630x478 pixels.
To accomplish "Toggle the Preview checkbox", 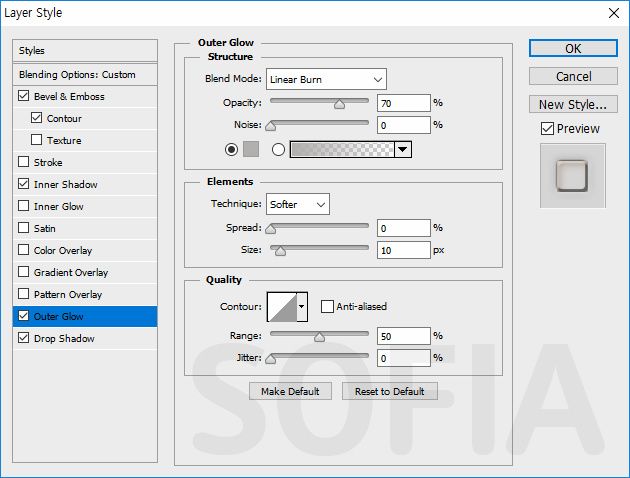I will tap(547, 129).
